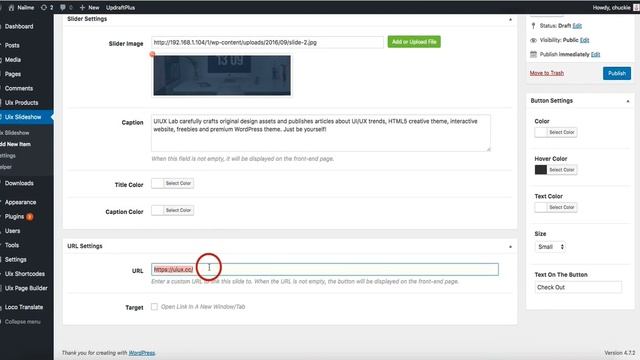
Task: Open the Add New Item submenu entry
Action: pos(16,144)
